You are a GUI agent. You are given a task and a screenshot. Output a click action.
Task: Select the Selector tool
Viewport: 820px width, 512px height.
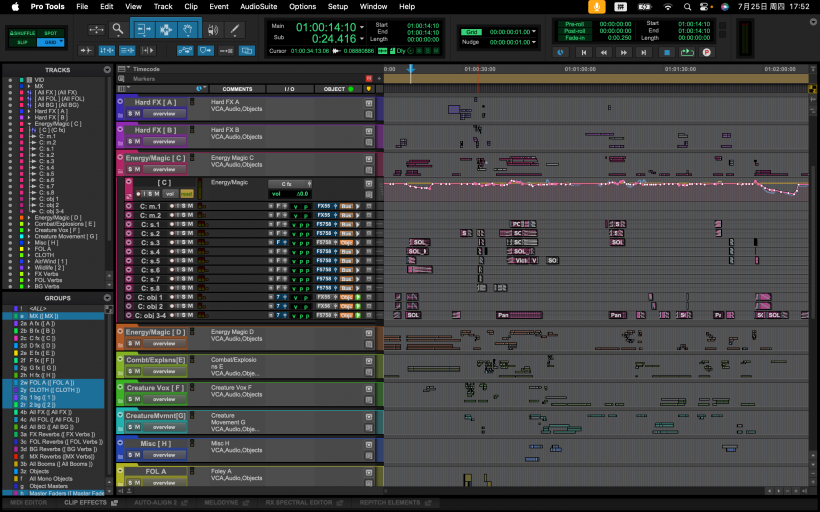166,30
